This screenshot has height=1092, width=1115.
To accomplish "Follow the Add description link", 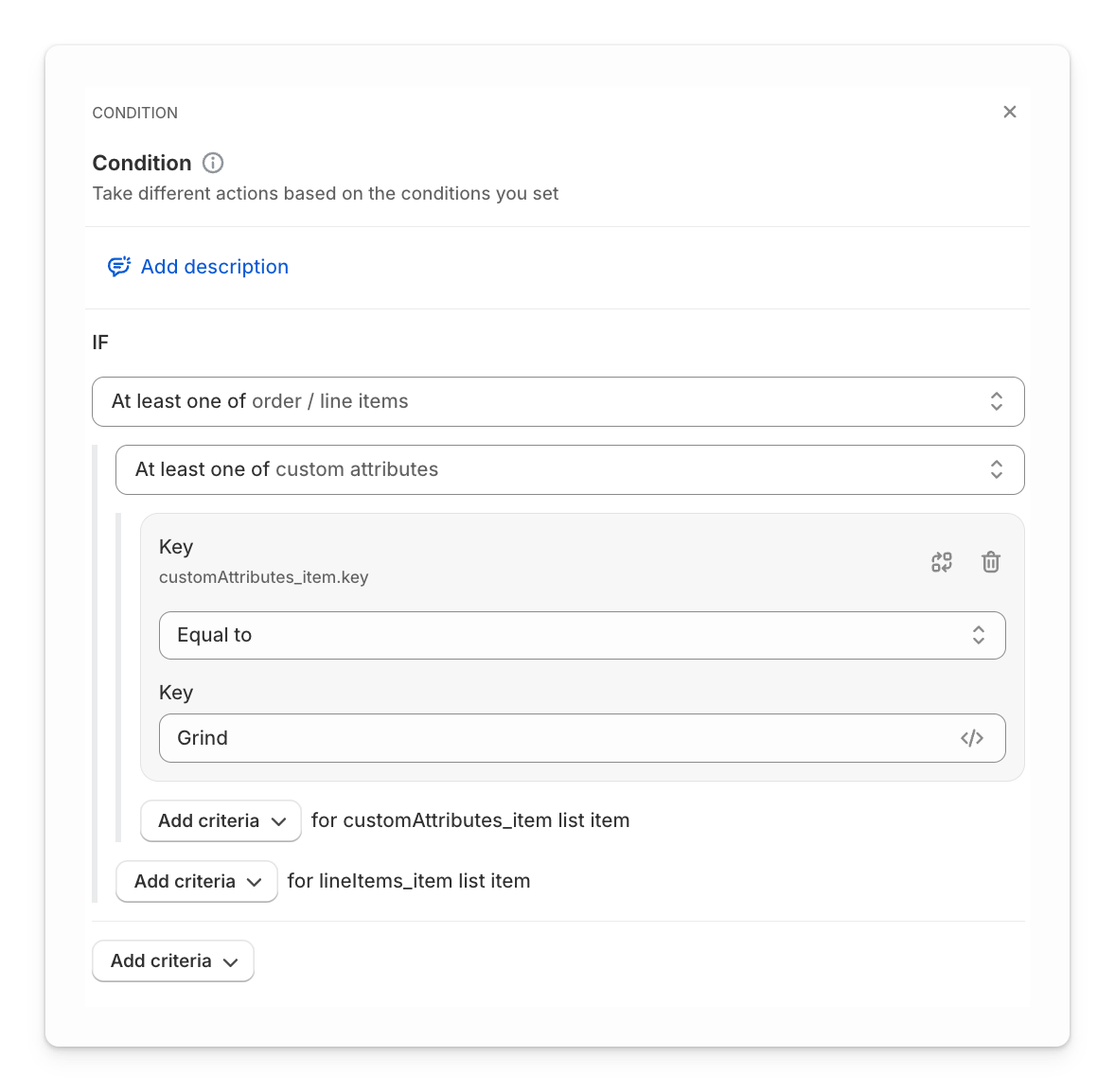I will (x=214, y=266).
